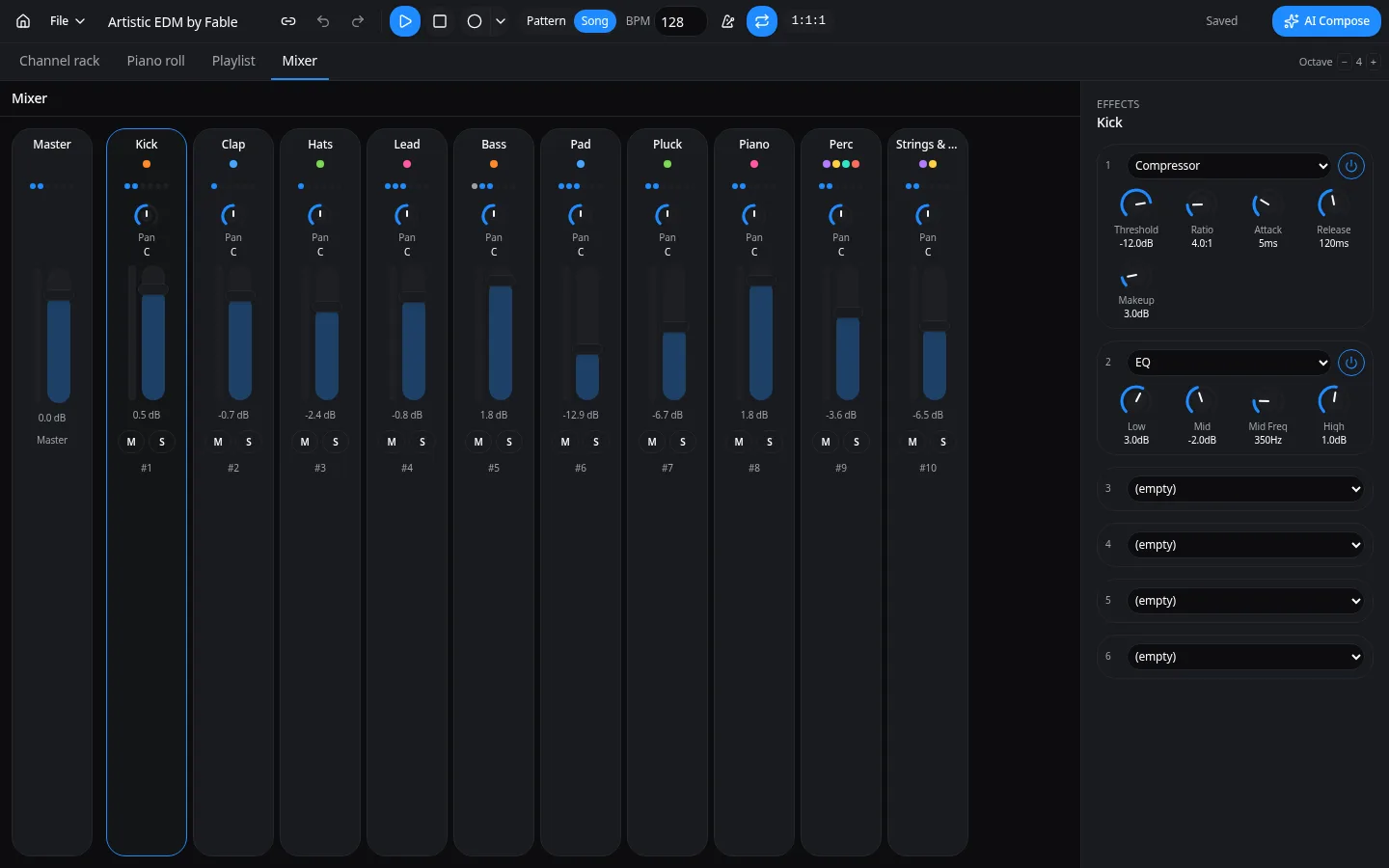Redo the last action
Image resolution: width=1389 pixels, height=868 pixels.
point(358,21)
